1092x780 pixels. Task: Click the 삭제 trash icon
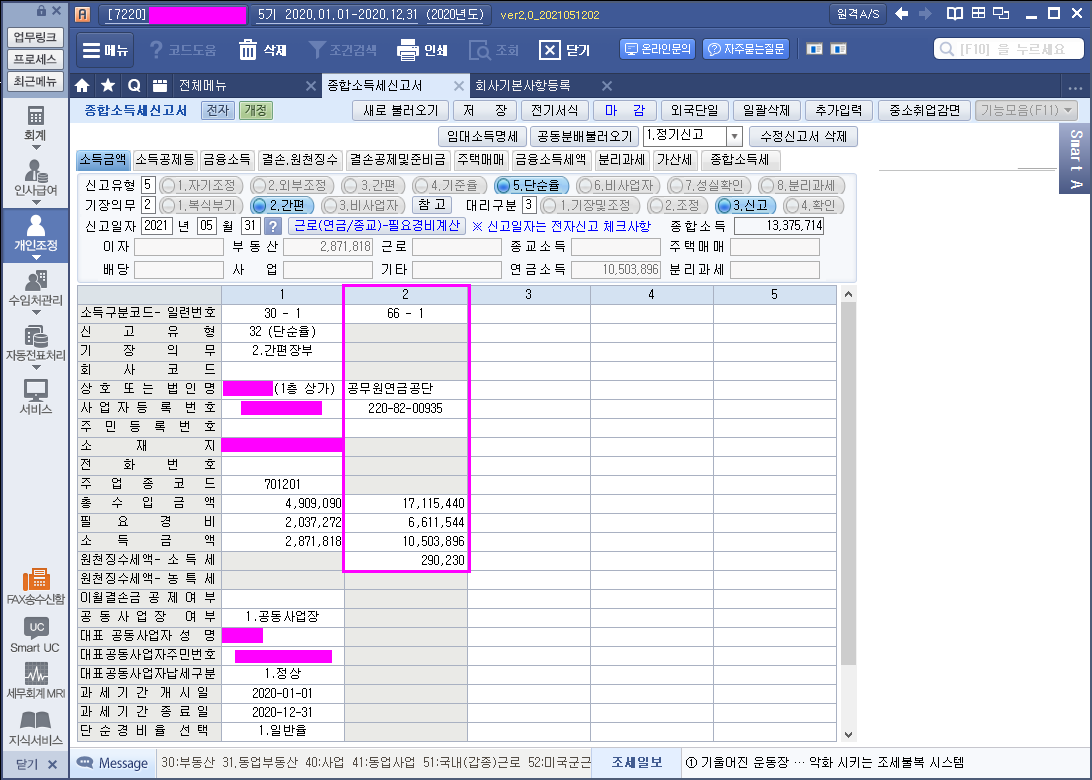(x=248, y=50)
